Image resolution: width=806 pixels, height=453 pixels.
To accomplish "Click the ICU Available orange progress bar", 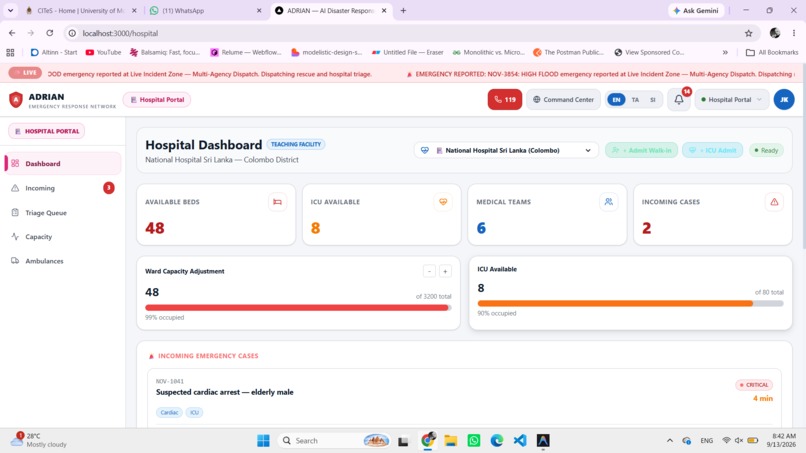I will click(630, 304).
